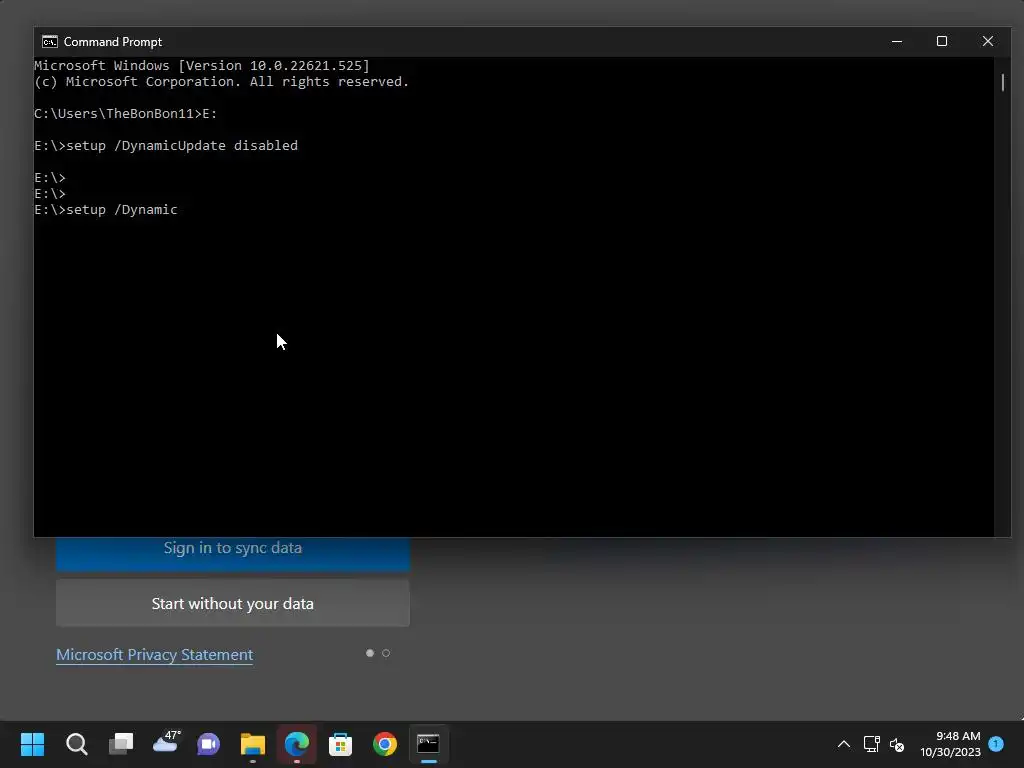
Task: Open the muted volume tray icon
Action: (x=897, y=744)
